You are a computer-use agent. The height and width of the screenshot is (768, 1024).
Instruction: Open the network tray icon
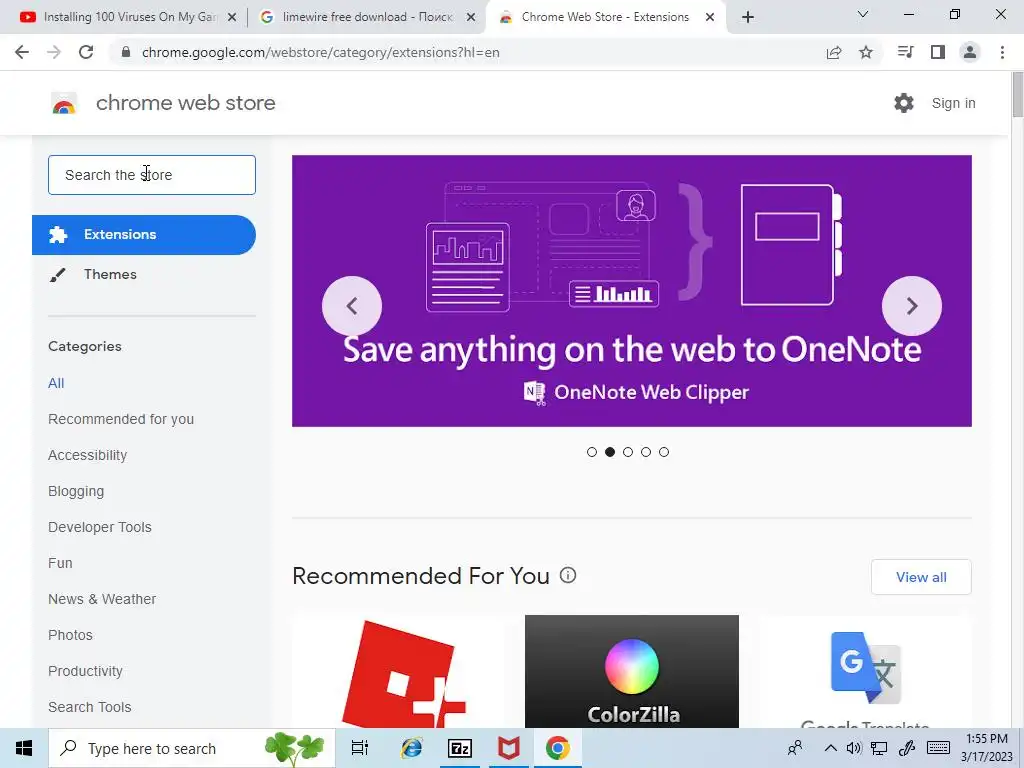(879, 748)
